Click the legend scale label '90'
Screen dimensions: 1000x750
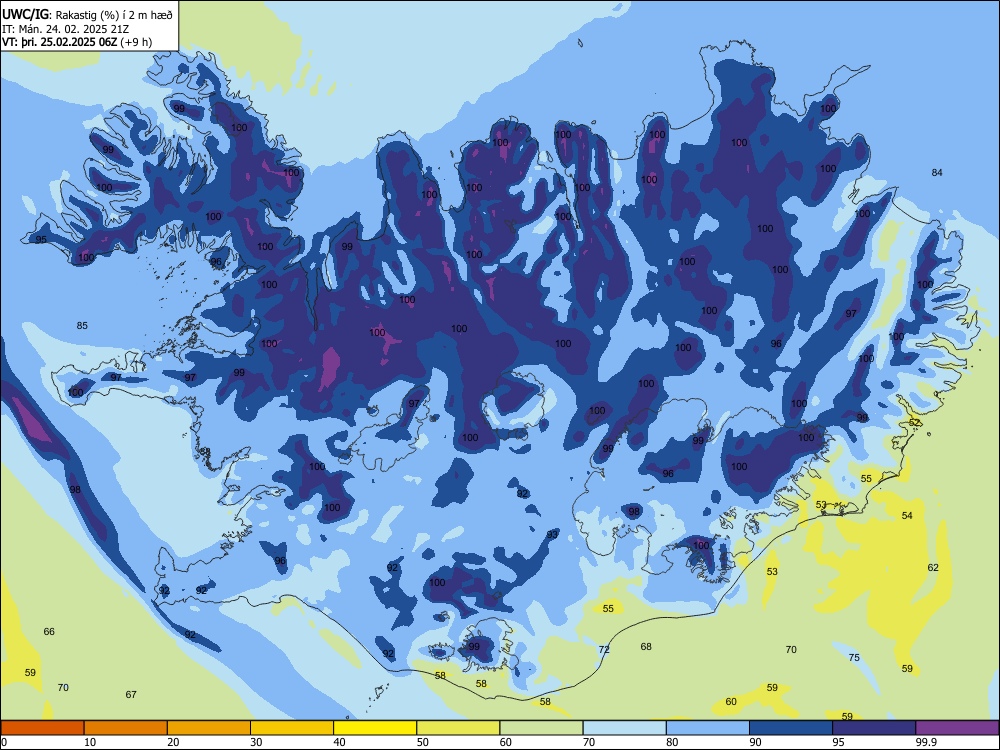(755, 742)
